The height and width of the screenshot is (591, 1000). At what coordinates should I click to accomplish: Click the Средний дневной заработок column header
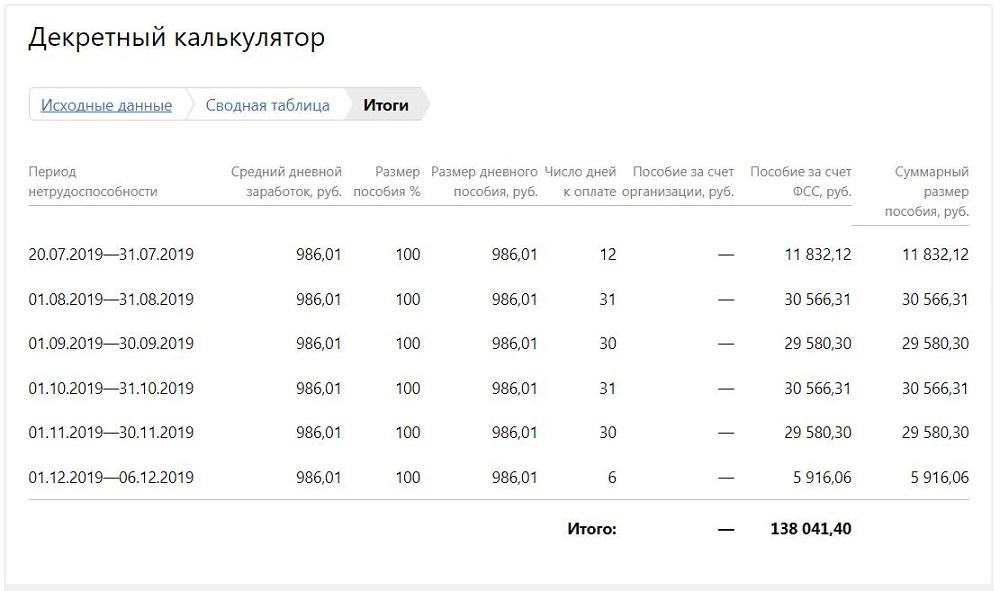(286, 182)
